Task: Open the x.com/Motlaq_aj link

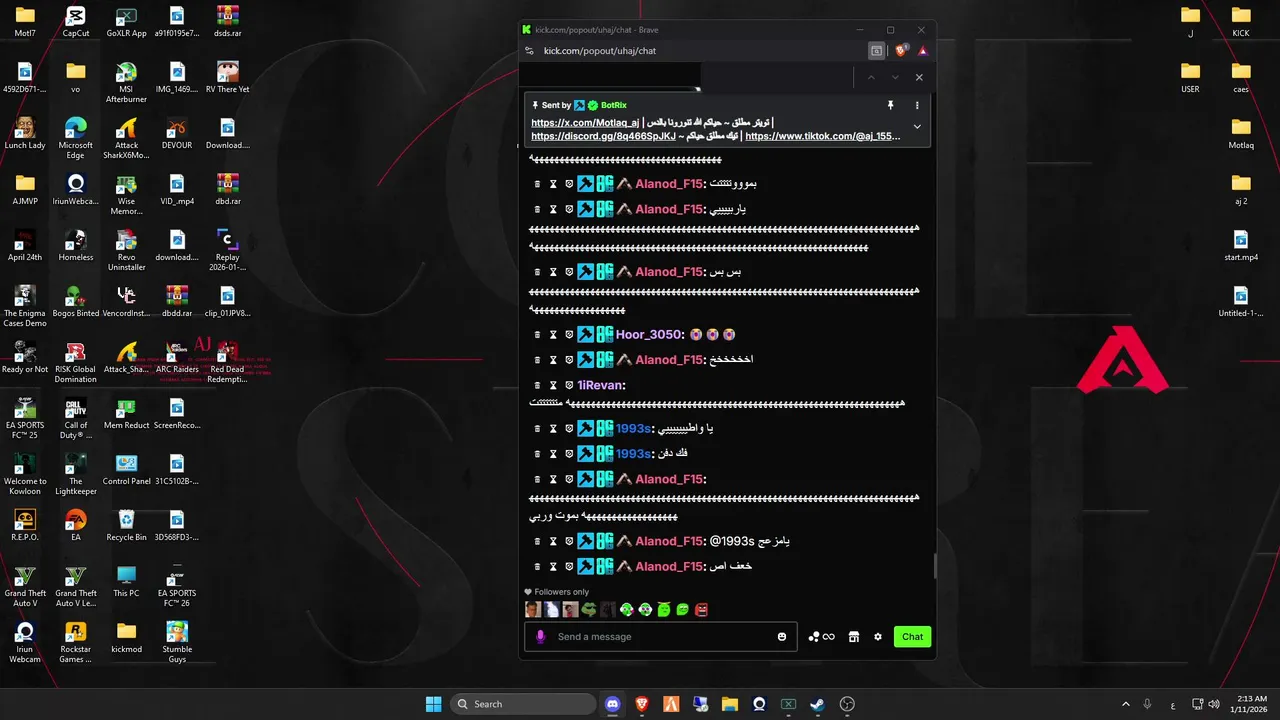Action: click(x=585, y=123)
